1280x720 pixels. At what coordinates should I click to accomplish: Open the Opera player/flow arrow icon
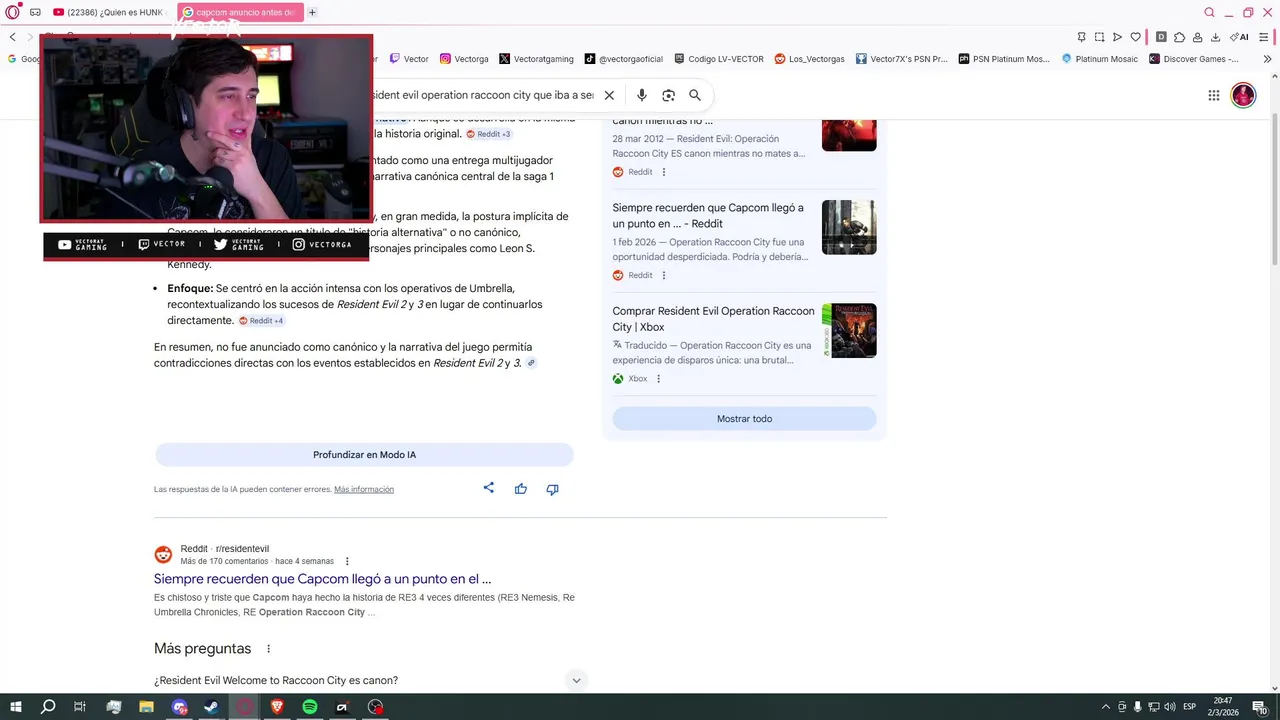coord(1117,37)
